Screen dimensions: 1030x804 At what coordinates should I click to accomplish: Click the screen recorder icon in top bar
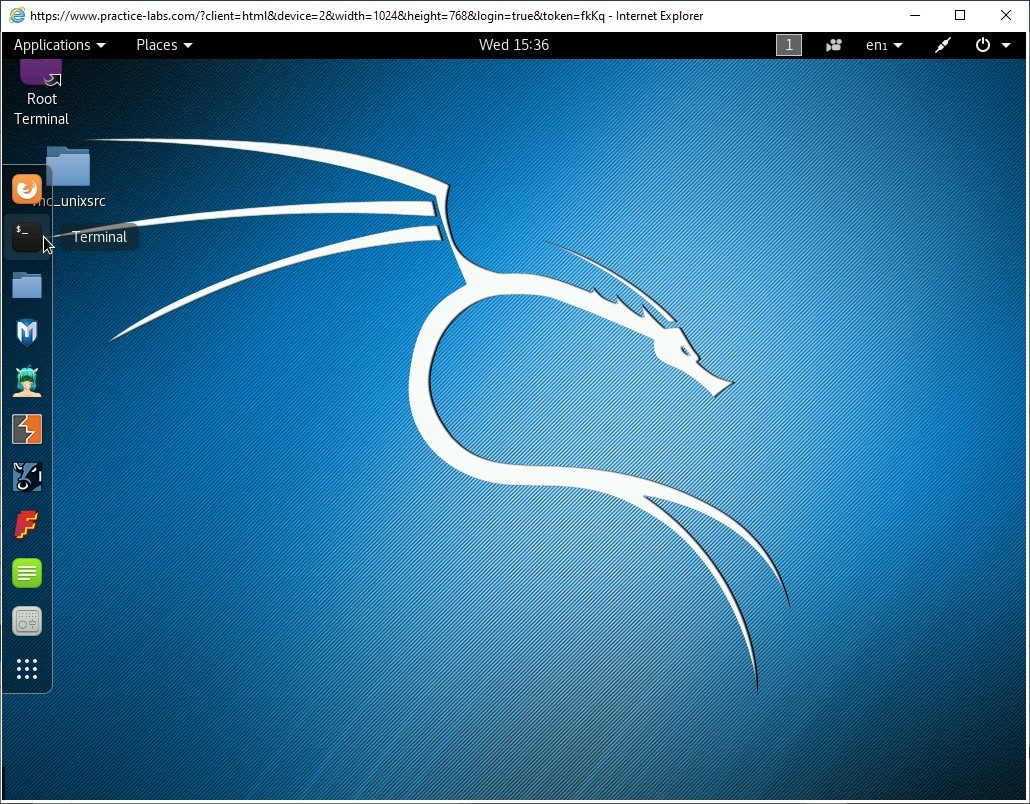pyautogui.click(x=834, y=45)
